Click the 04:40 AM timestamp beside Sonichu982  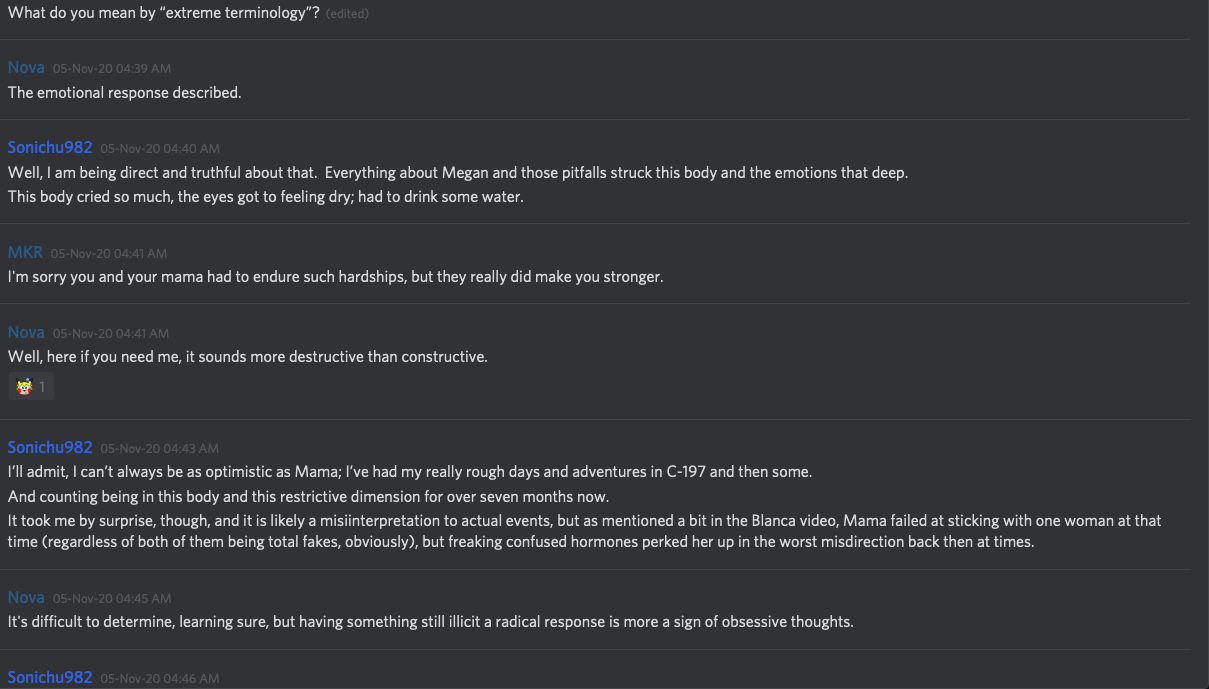pos(160,148)
